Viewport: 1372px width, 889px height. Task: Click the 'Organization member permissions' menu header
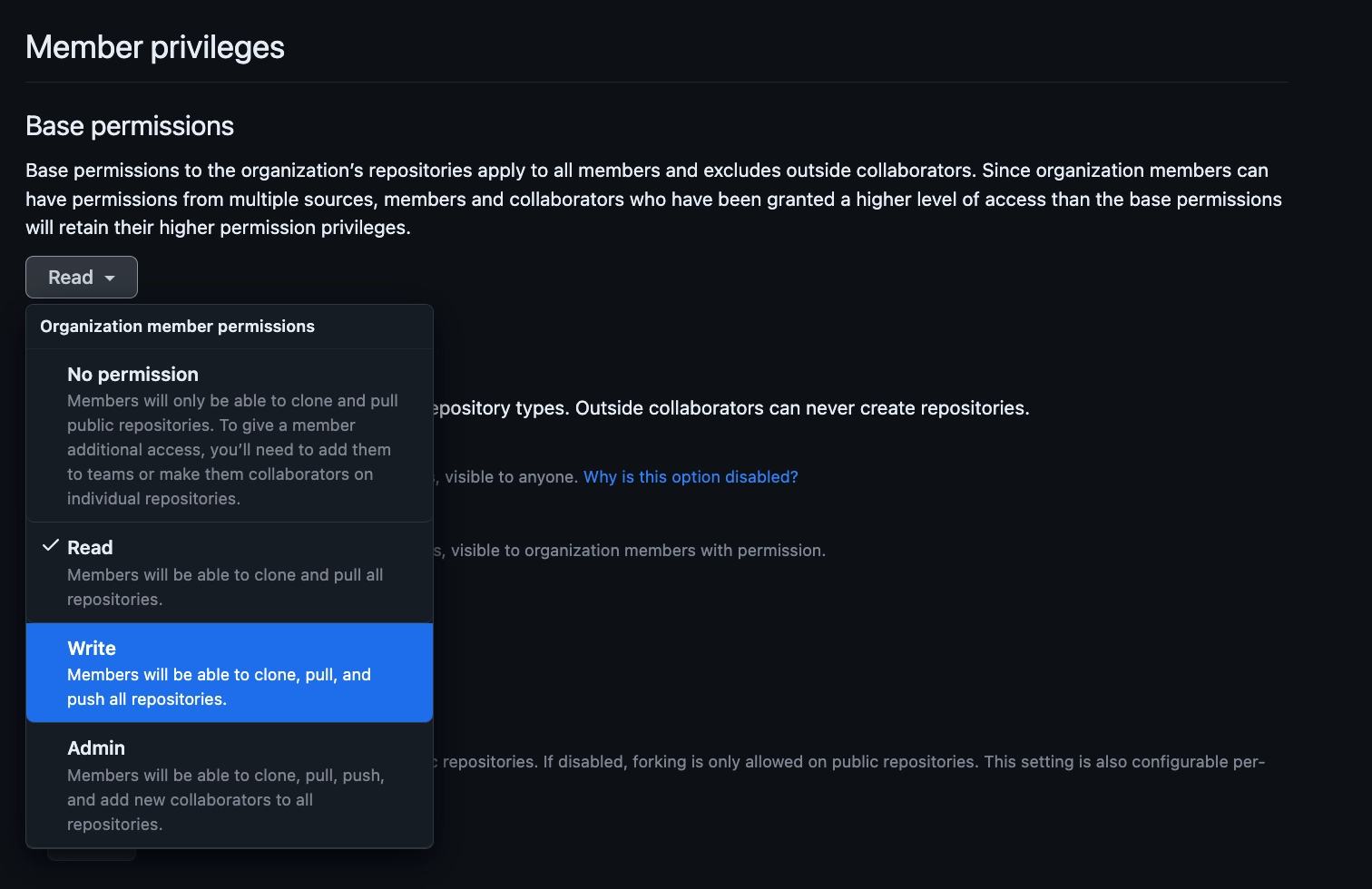pos(177,327)
